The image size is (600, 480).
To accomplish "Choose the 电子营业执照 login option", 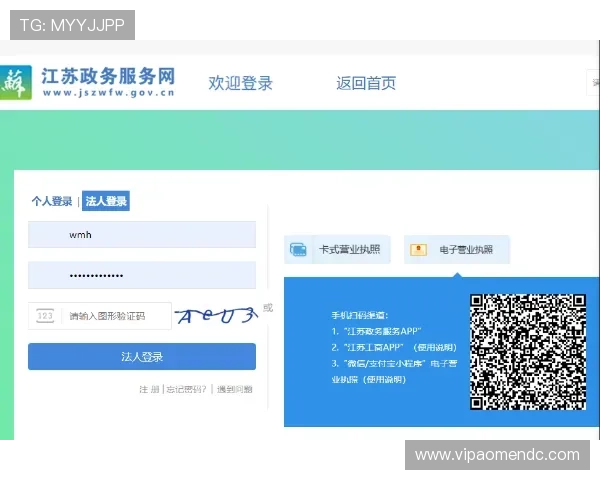I will click(457, 250).
